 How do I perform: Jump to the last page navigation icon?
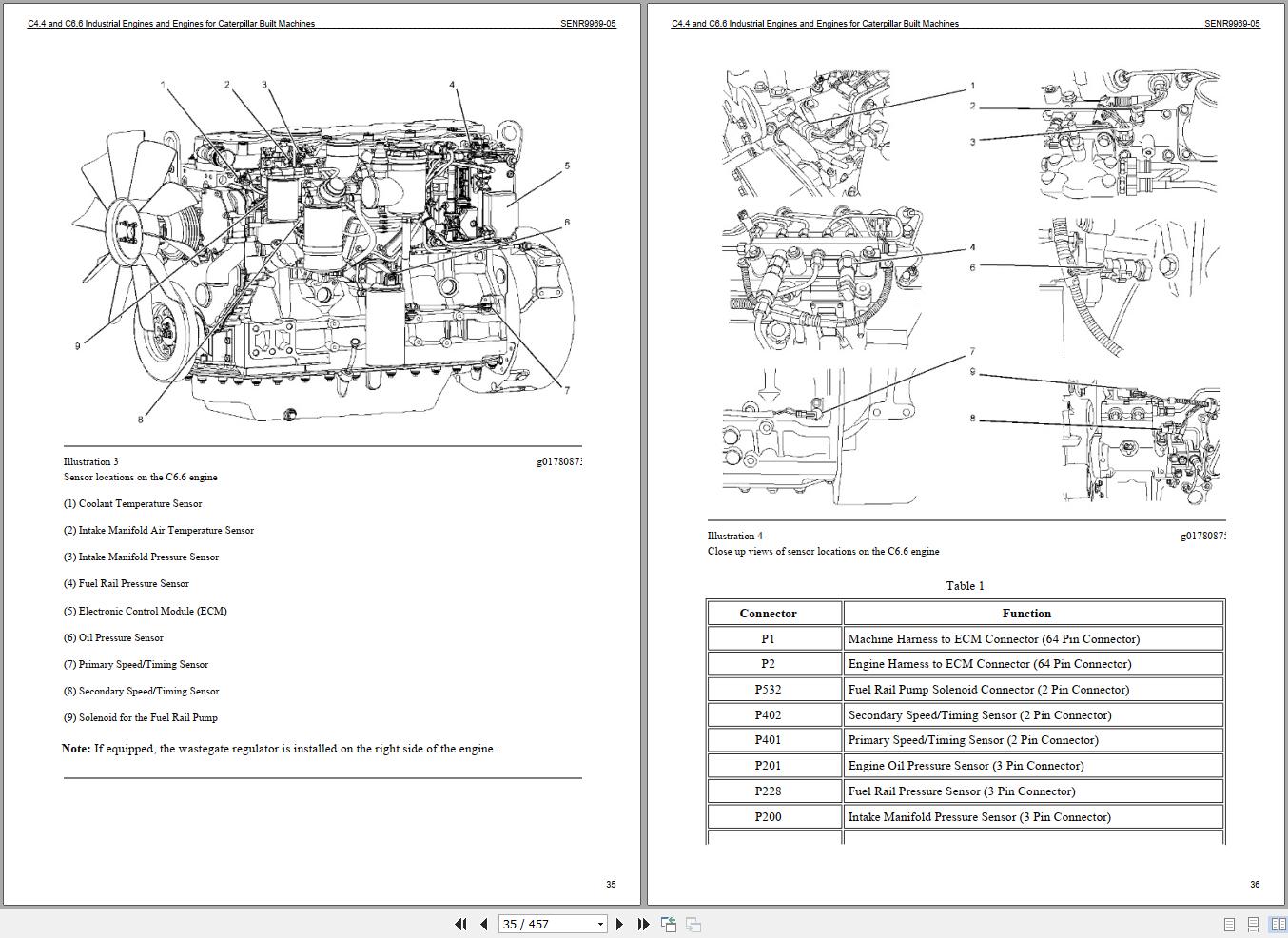(x=644, y=924)
